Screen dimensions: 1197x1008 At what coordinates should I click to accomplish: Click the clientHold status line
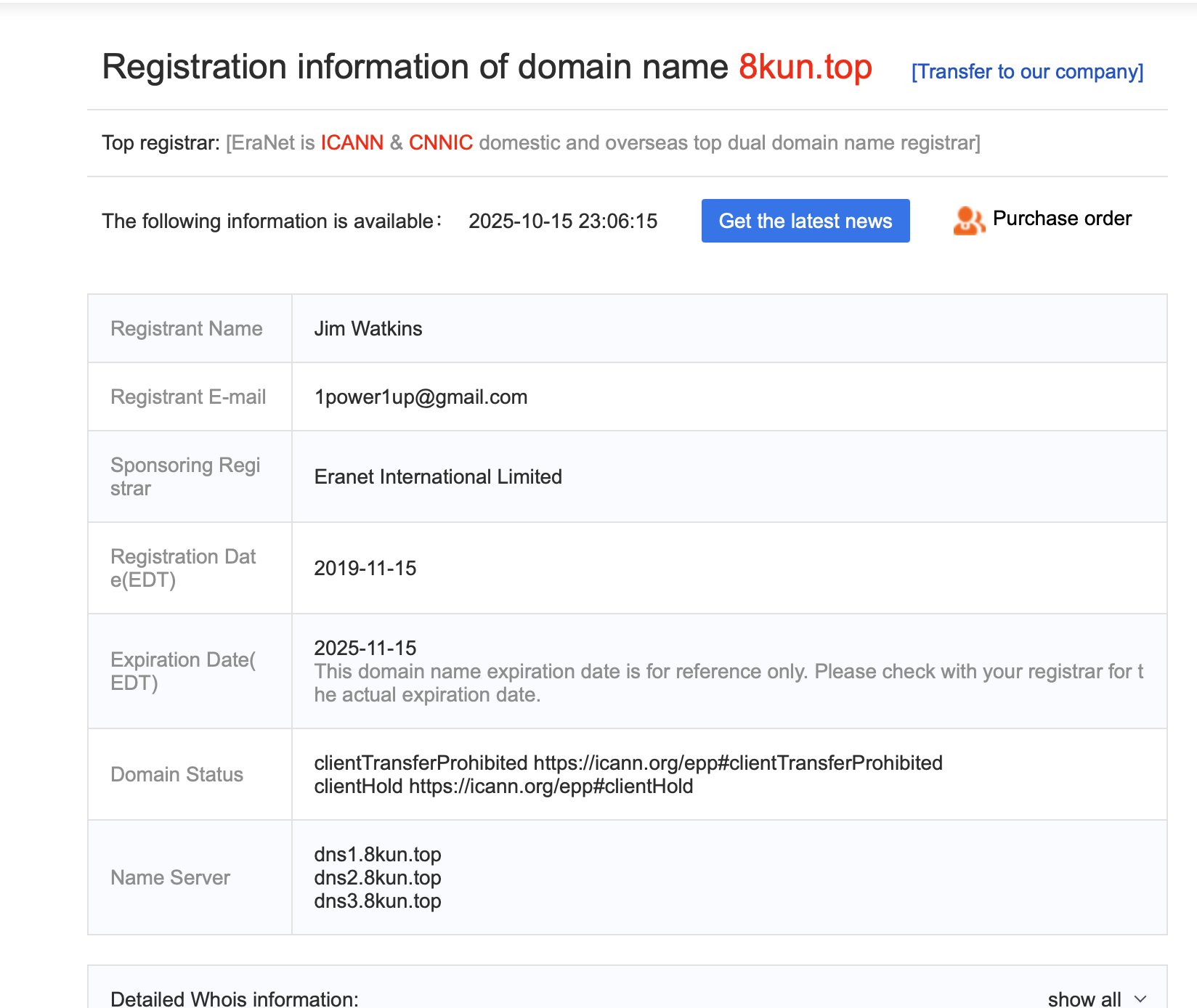(503, 787)
